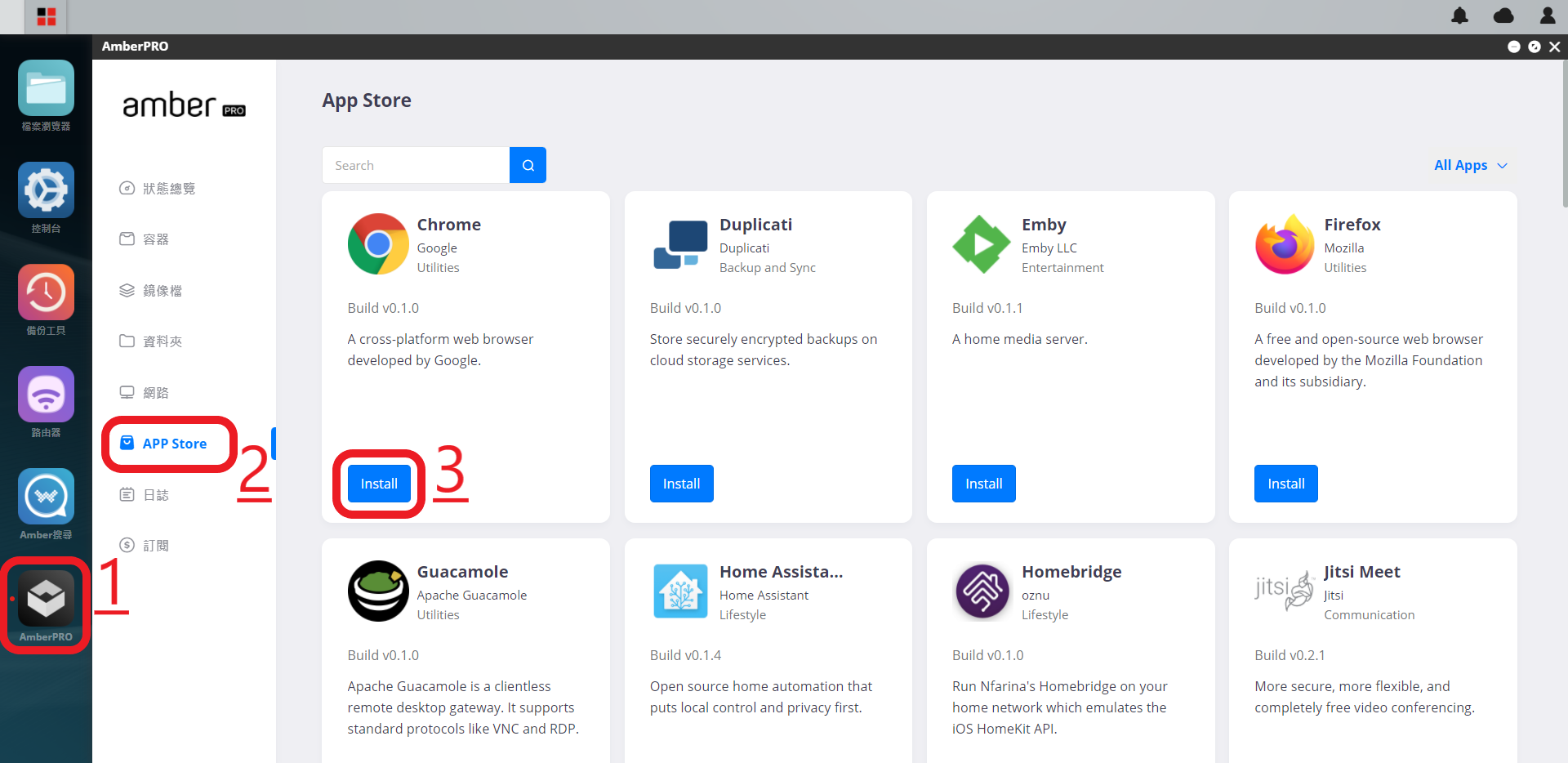The height and width of the screenshot is (763, 1568).
Task: Click the cloud status icon
Action: pyautogui.click(x=1503, y=16)
